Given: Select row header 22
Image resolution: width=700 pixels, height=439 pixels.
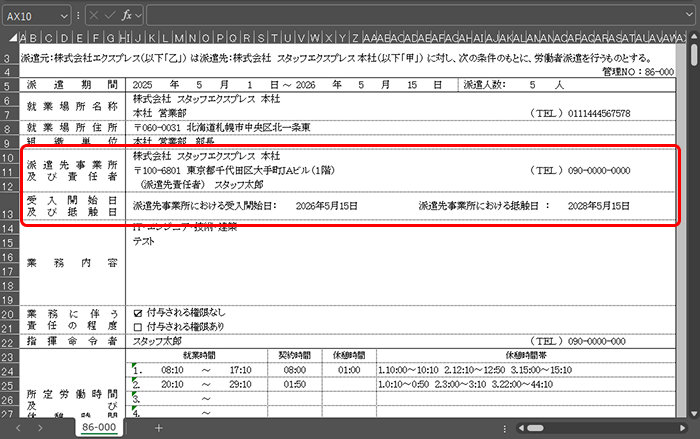Looking at the screenshot, I should (x=7, y=343).
